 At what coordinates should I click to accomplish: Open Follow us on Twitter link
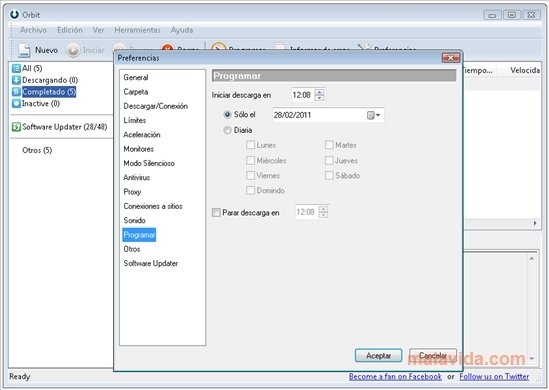[x=494, y=377]
